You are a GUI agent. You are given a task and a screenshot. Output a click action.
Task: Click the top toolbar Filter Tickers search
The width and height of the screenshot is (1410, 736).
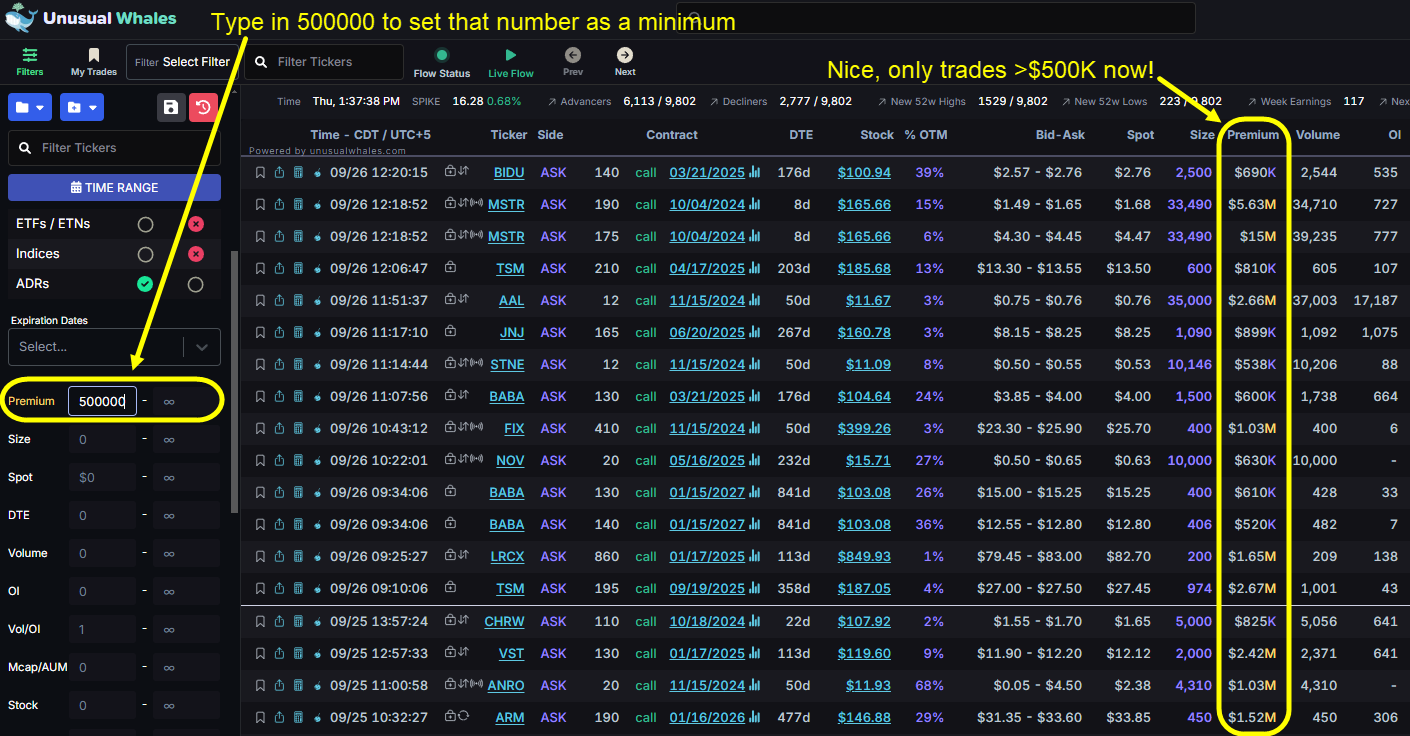[x=324, y=62]
